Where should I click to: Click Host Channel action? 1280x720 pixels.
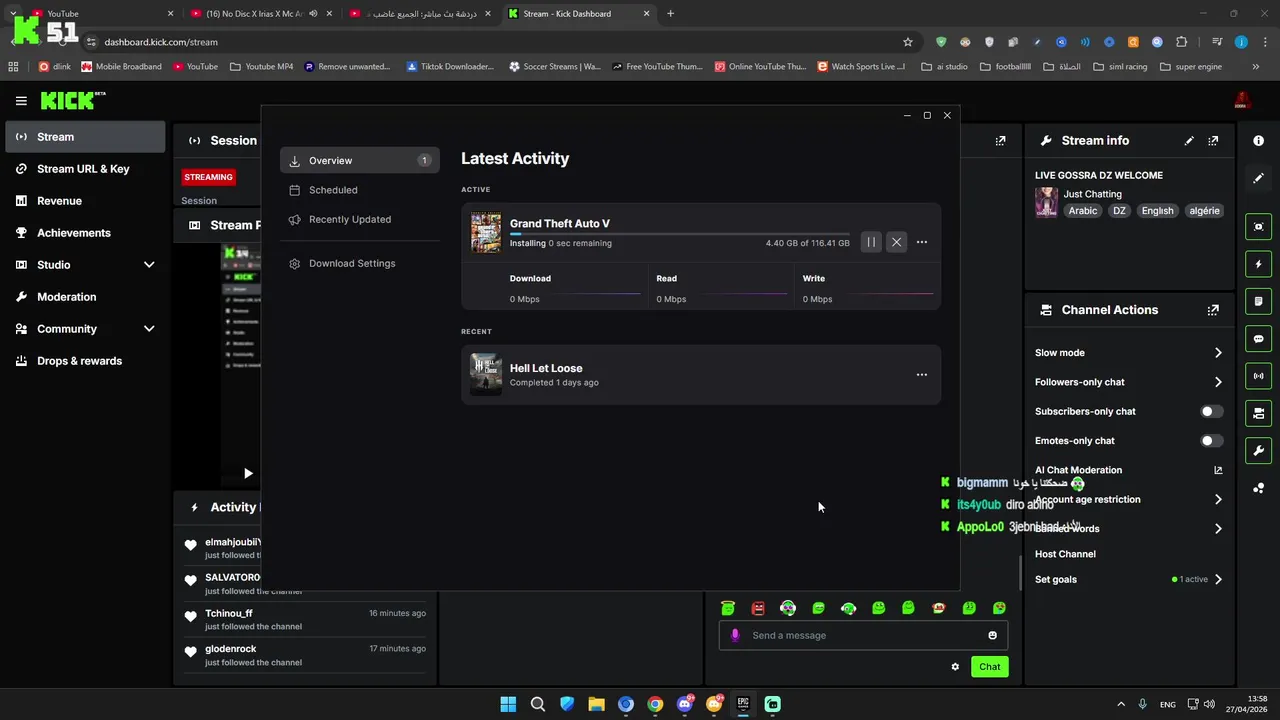pyautogui.click(x=1065, y=554)
